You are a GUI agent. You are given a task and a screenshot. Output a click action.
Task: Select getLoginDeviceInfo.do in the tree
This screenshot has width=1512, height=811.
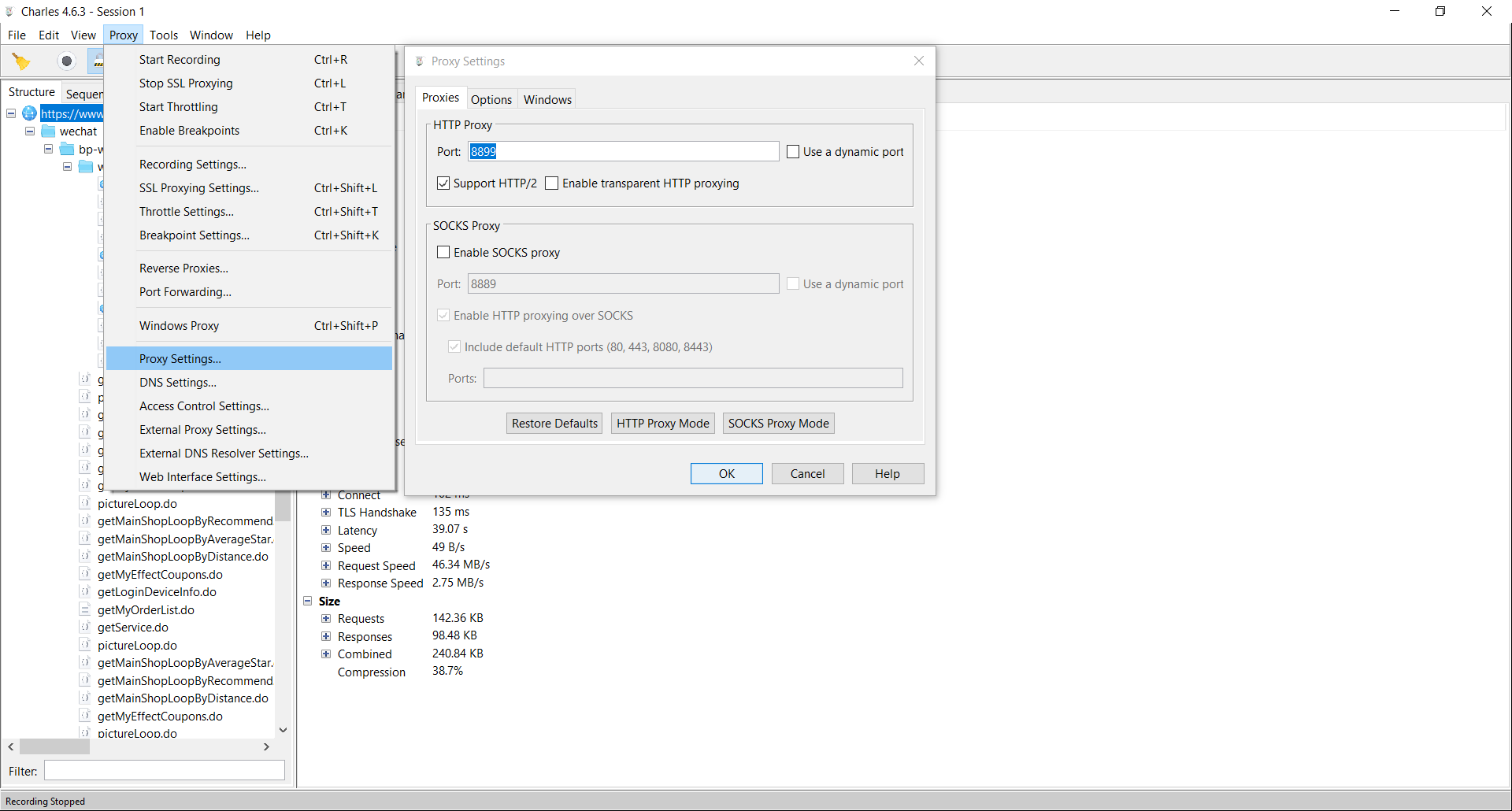pos(157,592)
